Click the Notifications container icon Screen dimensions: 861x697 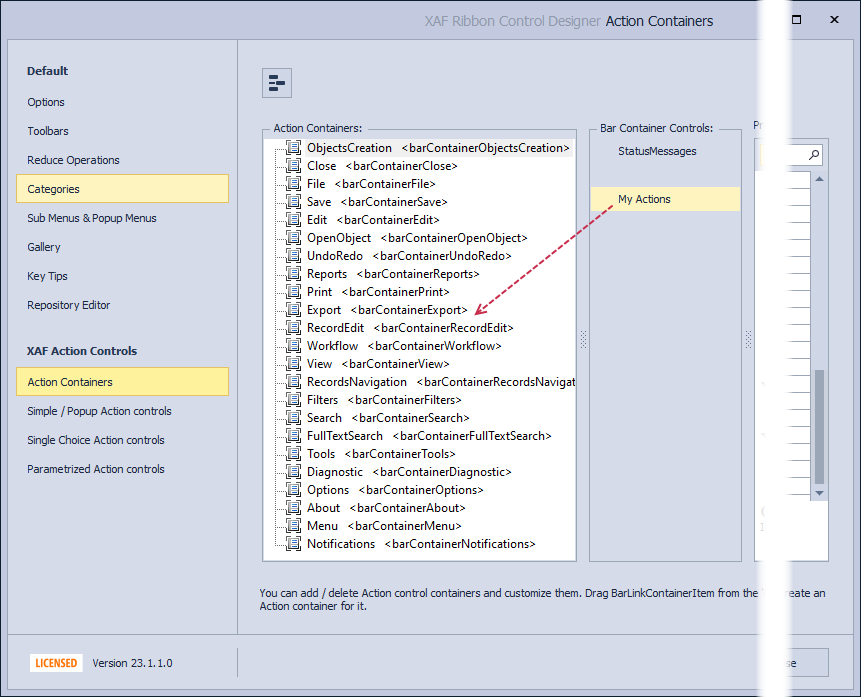tap(294, 544)
